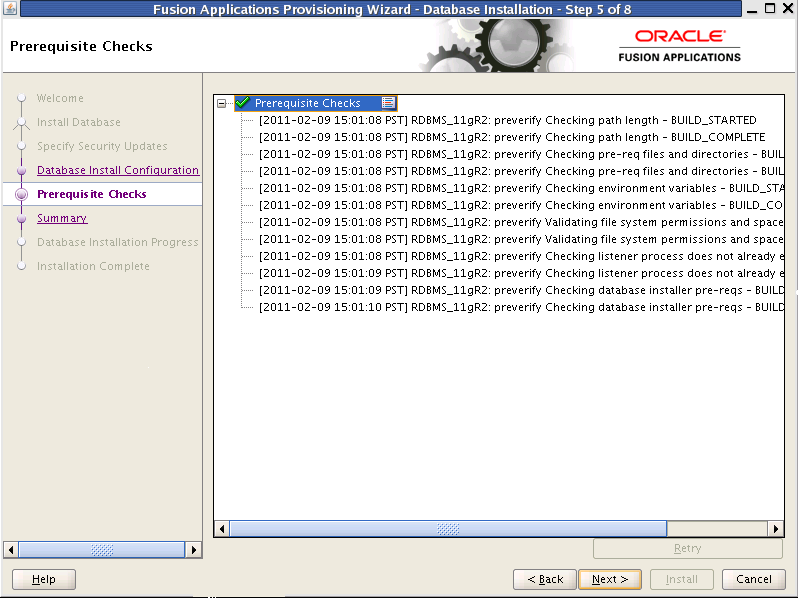Screen dimensions: 798x598
Task: Click the Install Database step label
Action: pyautogui.click(x=79, y=122)
